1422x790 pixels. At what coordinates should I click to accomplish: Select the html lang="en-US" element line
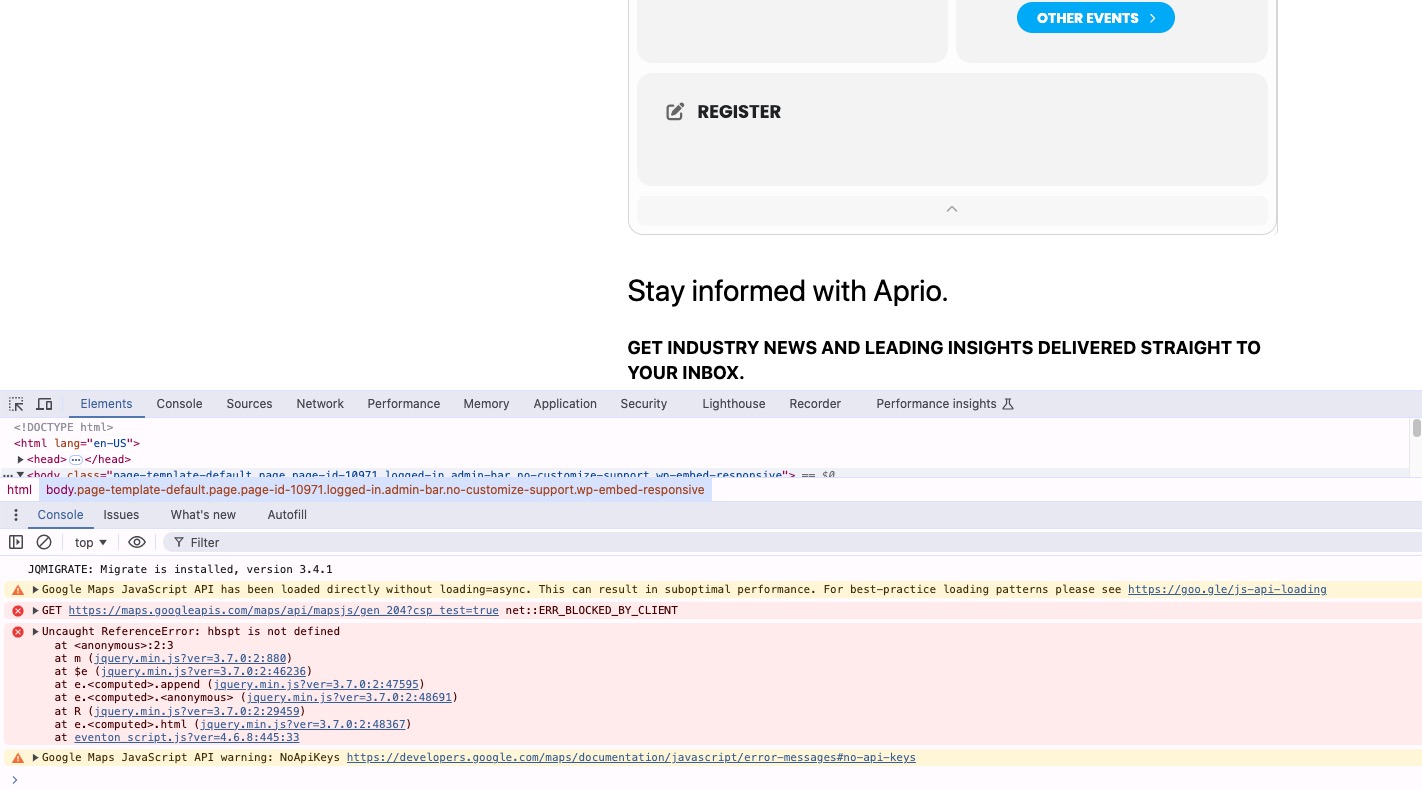pyautogui.click(x=77, y=443)
